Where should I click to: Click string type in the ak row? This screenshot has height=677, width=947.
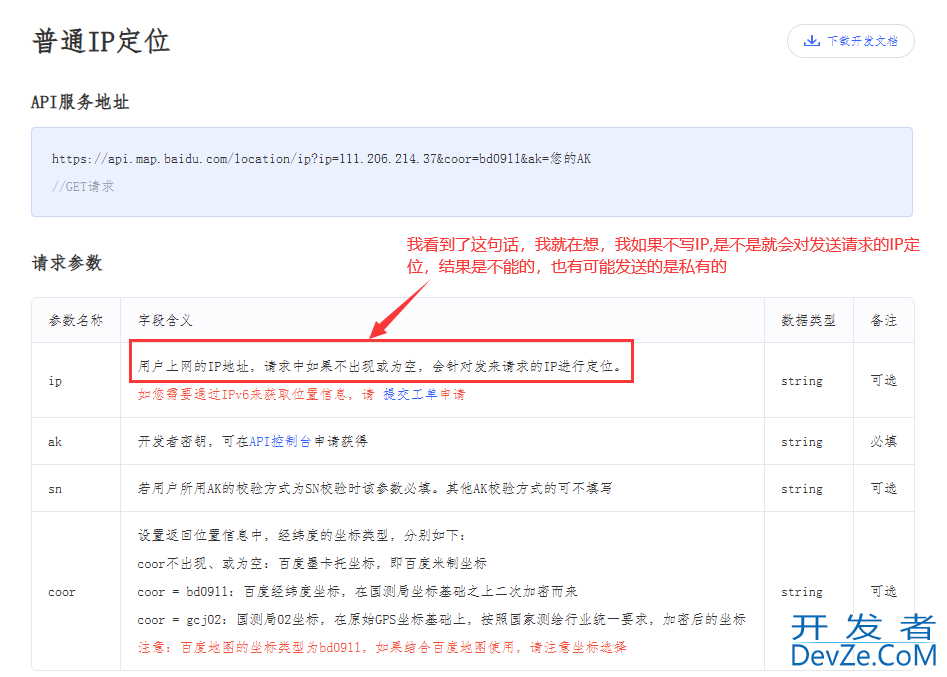coord(802,442)
